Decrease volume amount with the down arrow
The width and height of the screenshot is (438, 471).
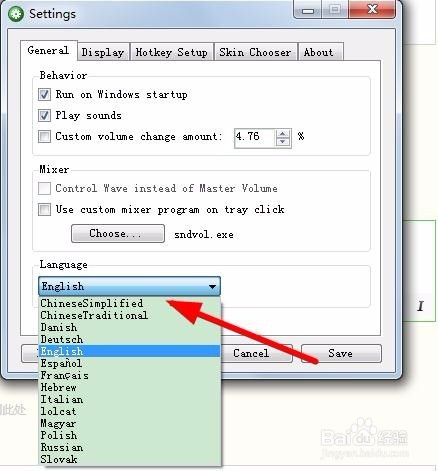pos(283,142)
